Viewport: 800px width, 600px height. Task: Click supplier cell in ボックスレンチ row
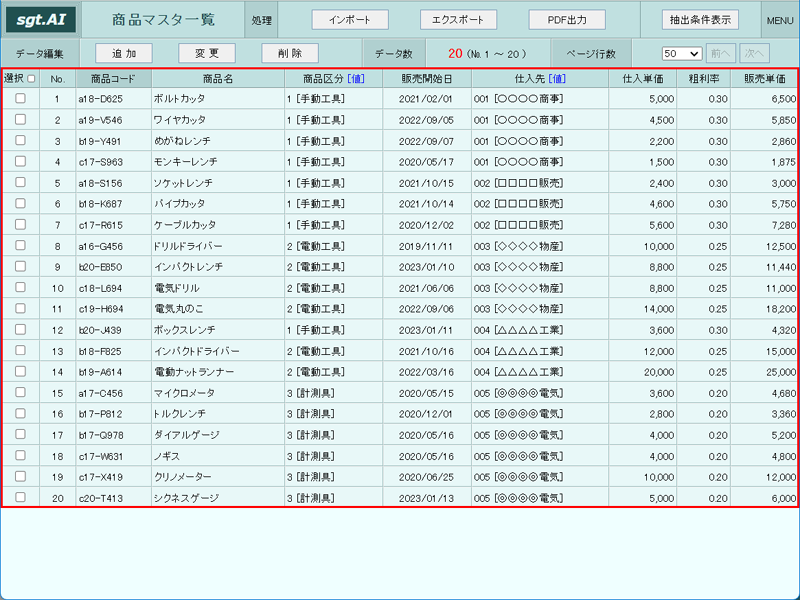click(x=540, y=330)
